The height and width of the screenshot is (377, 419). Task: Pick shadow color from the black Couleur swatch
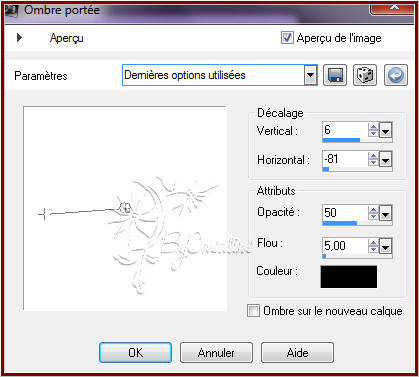pos(349,276)
